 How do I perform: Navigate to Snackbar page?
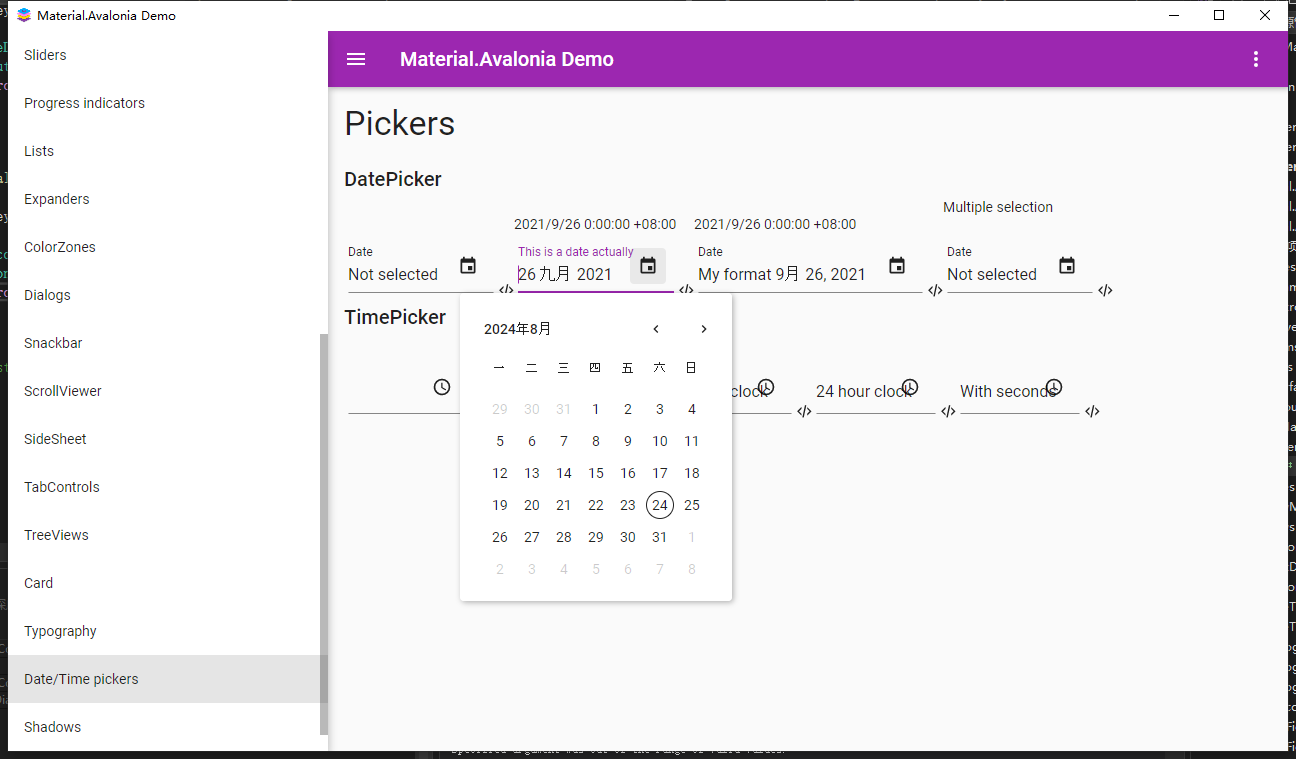(164, 343)
